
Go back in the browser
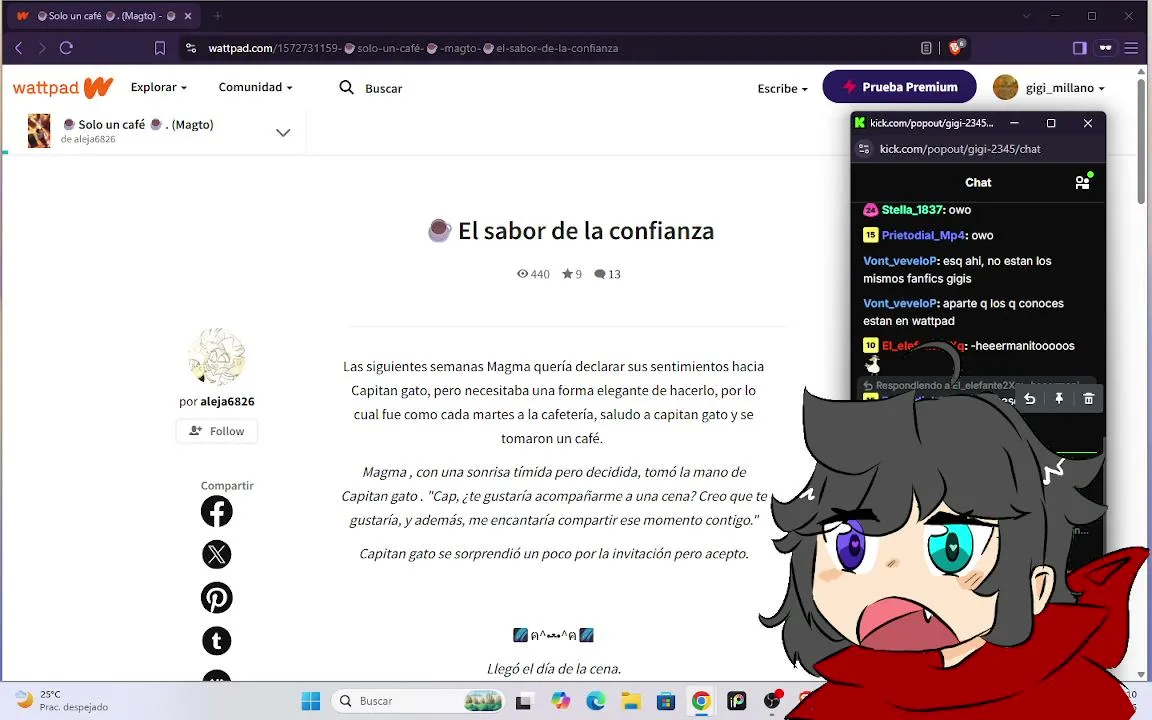click(18, 48)
